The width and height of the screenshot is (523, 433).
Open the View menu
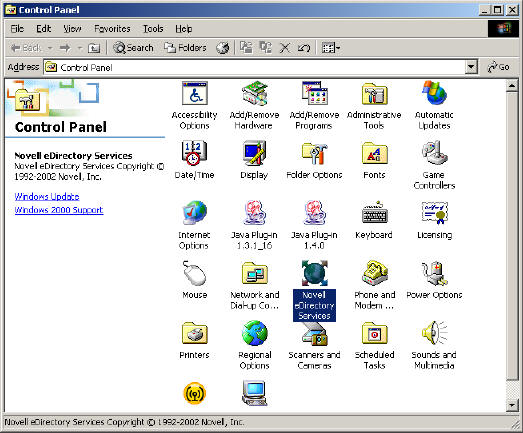point(72,29)
